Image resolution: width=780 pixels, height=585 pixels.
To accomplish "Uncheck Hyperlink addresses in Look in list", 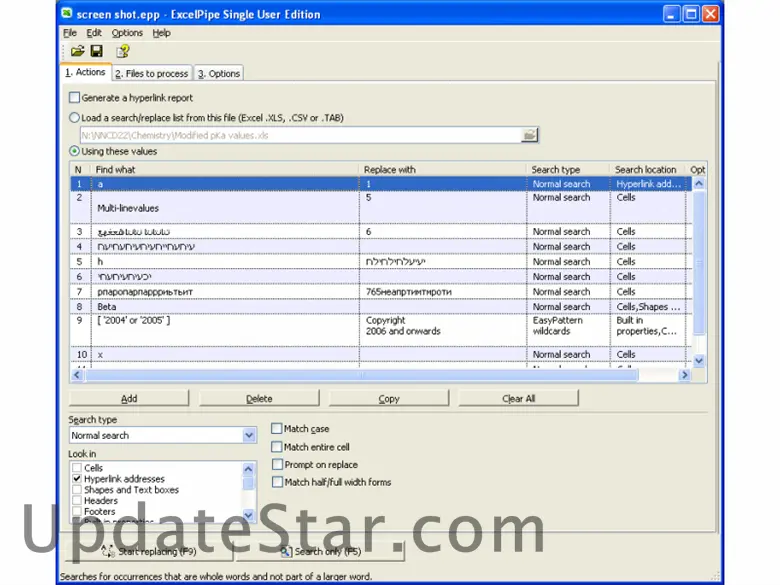I will [77, 479].
